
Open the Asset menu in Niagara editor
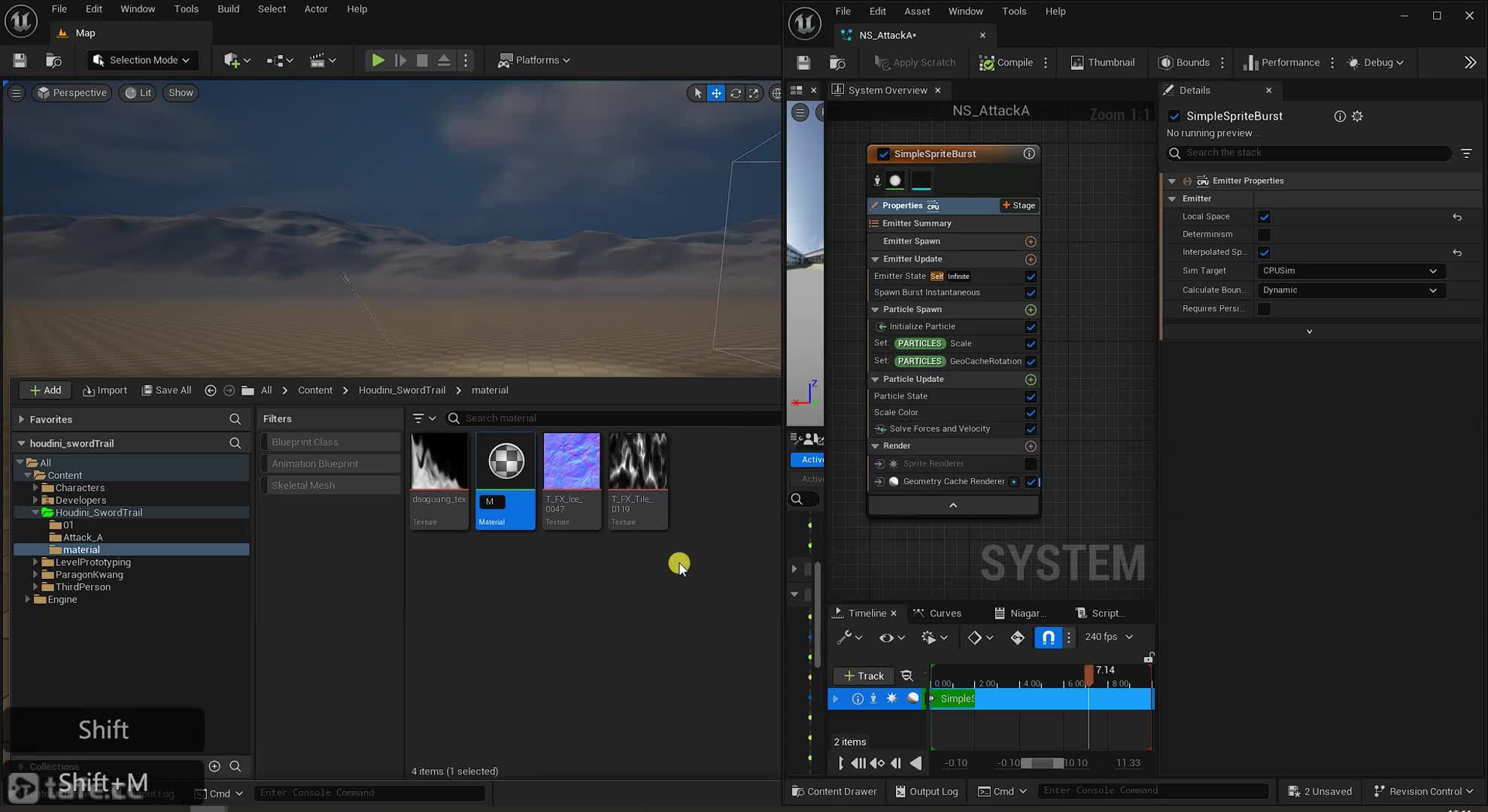(917, 11)
